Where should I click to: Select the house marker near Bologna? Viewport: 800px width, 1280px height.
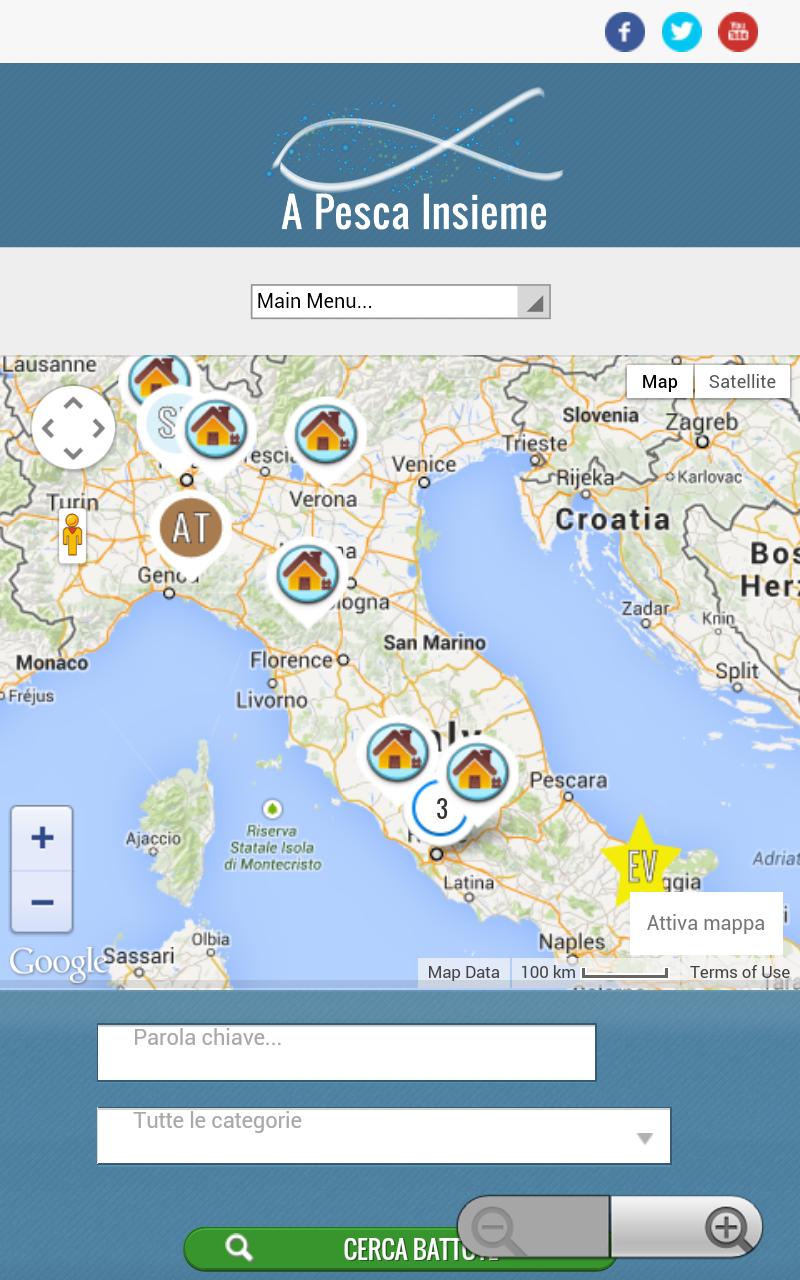[x=306, y=574]
